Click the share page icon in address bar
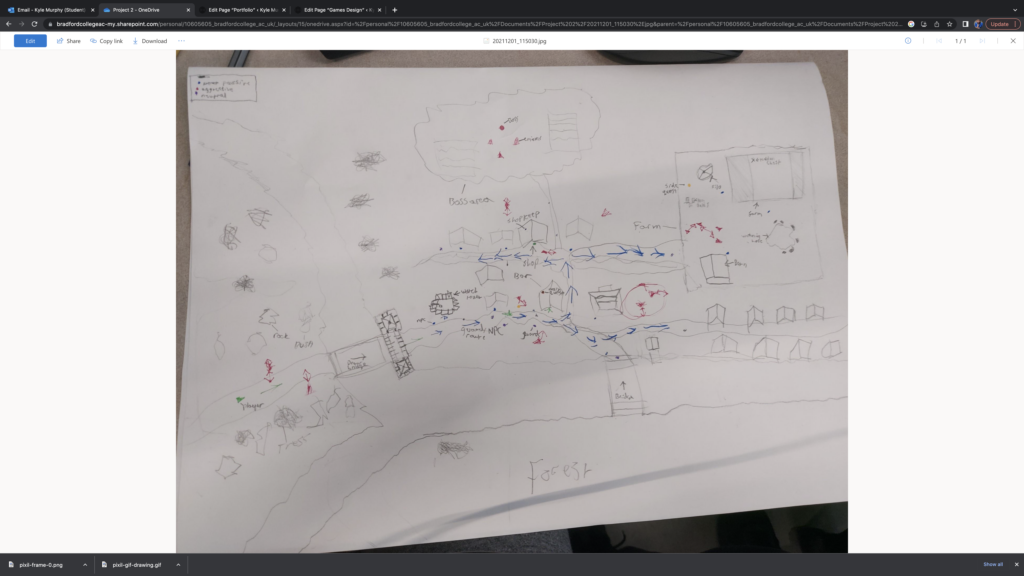This screenshot has width=1024, height=576. pos(936,24)
